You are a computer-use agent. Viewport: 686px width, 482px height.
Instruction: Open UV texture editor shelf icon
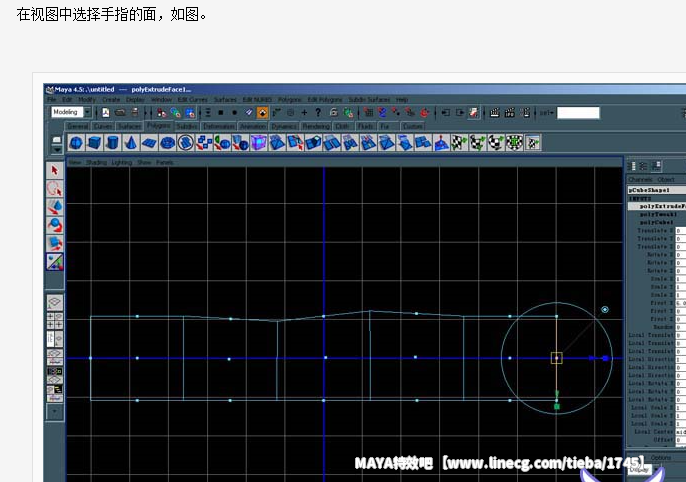(x=532, y=143)
